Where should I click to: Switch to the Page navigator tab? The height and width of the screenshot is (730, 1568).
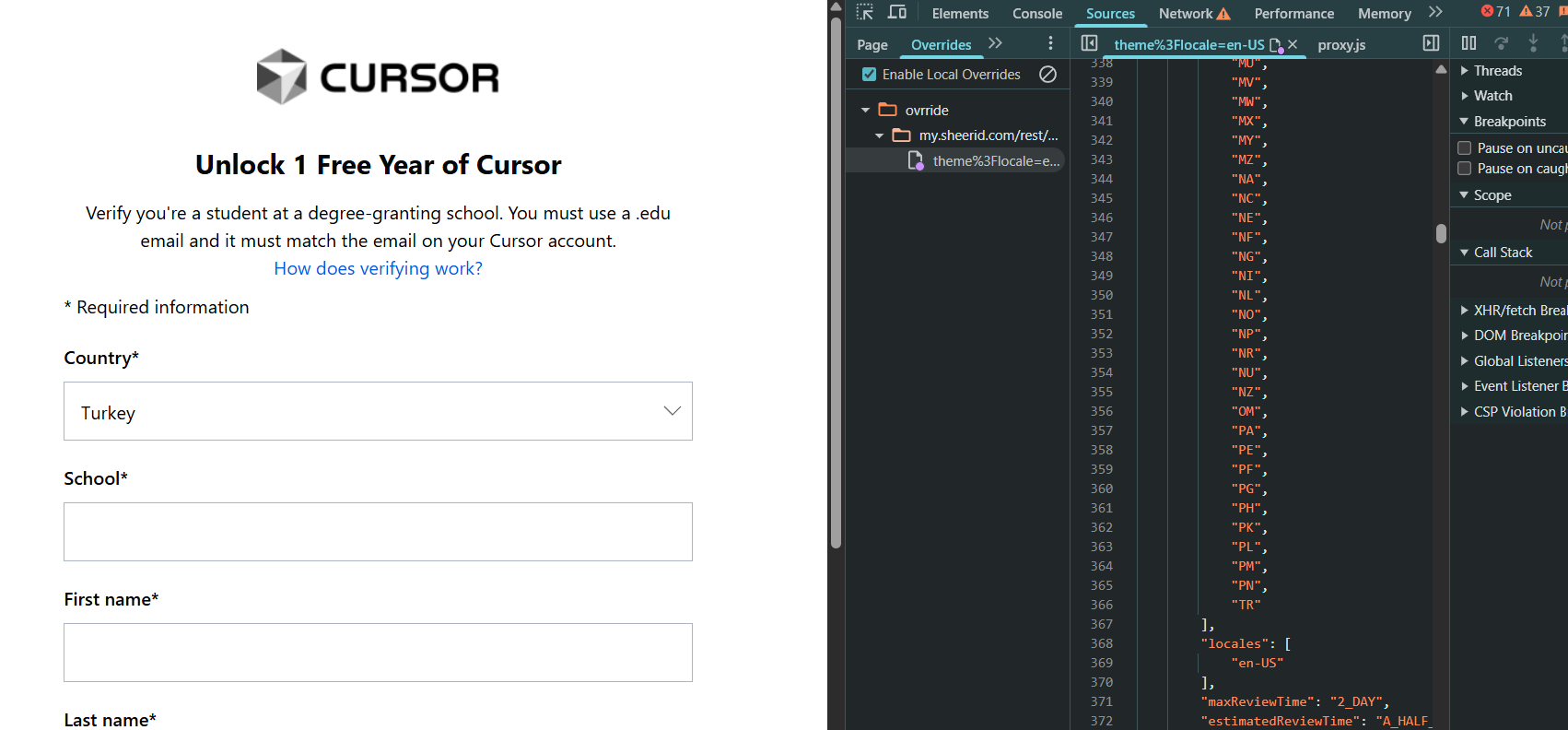872,45
